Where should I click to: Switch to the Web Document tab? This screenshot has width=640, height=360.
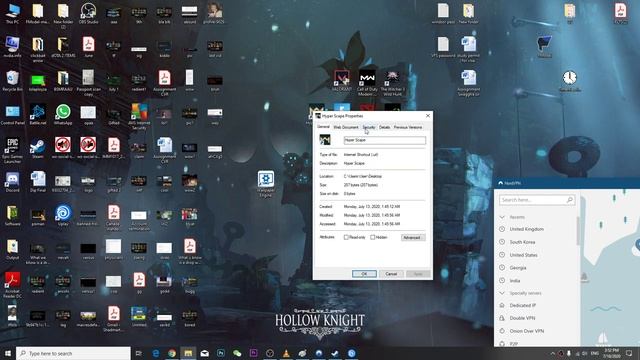pyautogui.click(x=346, y=127)
